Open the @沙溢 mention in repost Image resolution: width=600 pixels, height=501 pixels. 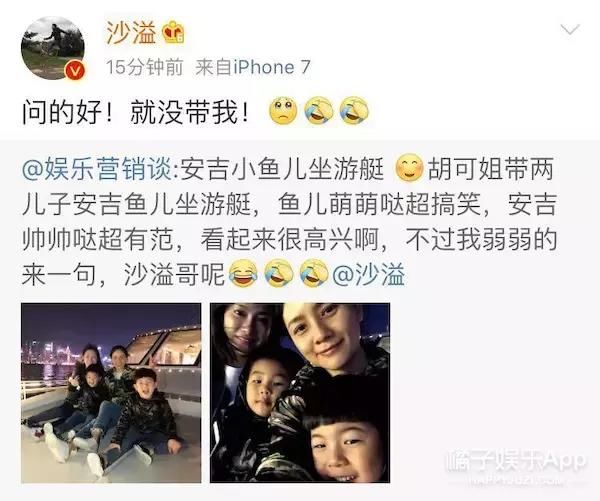click(x=368, y=275)
